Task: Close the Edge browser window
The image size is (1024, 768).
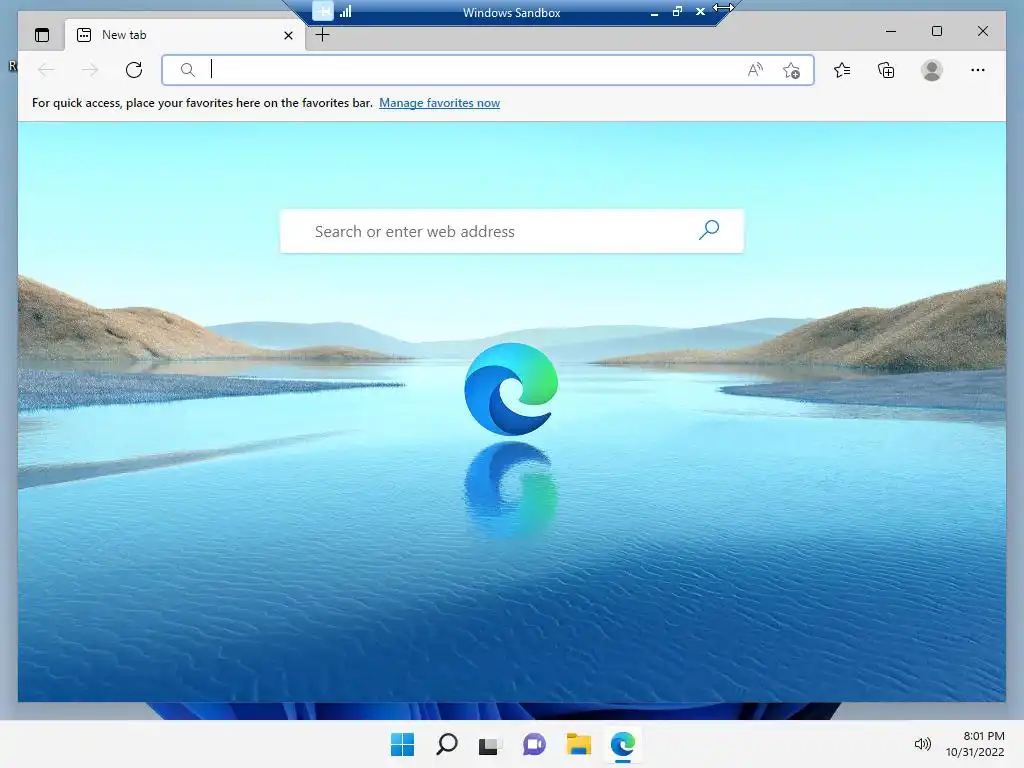Action: click(983, 31)
